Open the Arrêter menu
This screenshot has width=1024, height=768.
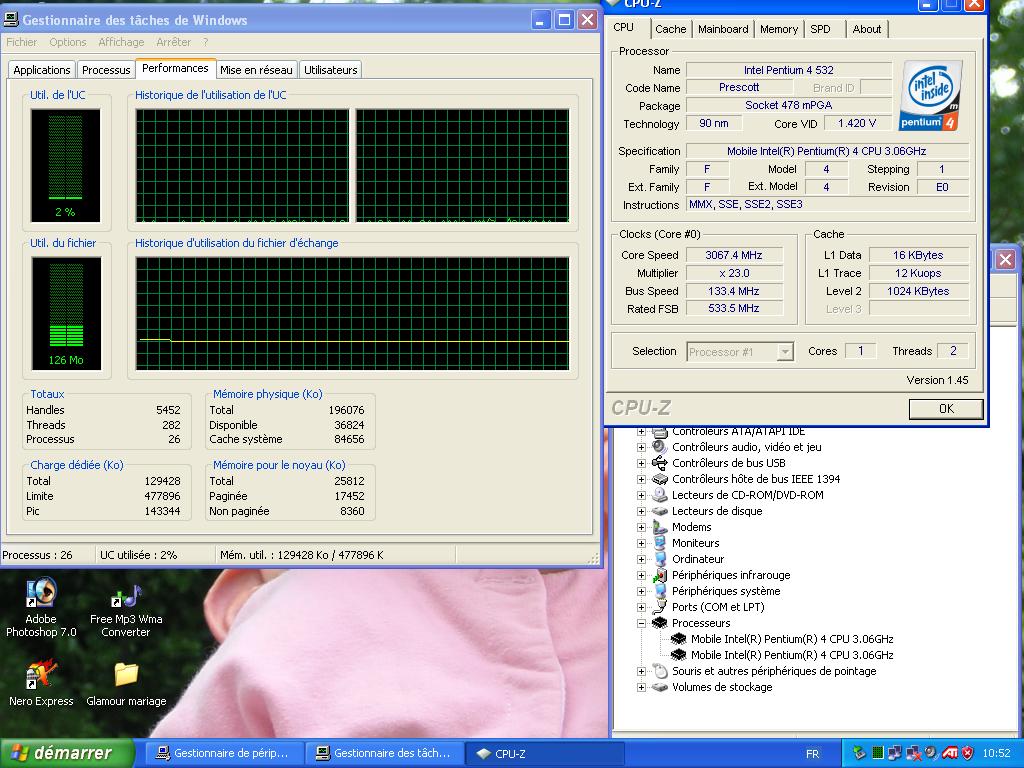[x=173, y=42]
